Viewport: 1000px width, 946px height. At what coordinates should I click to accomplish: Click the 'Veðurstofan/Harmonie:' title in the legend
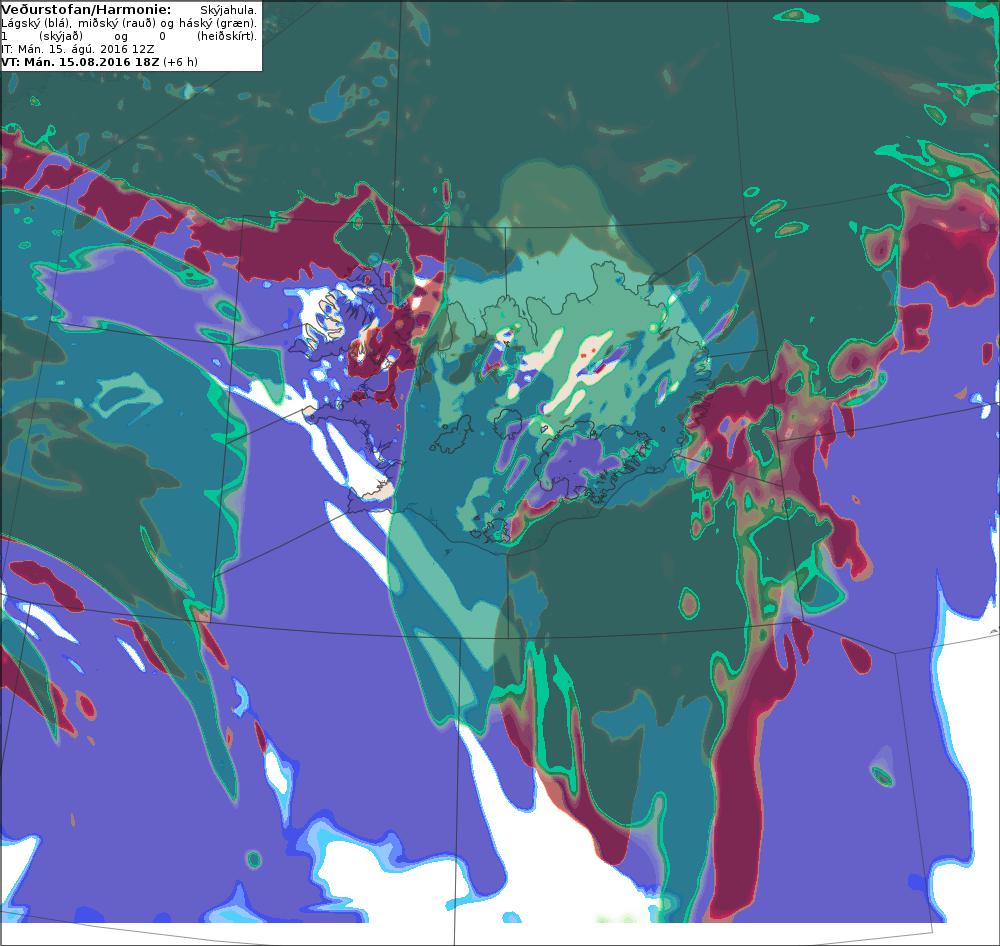(x=86, y=10)
